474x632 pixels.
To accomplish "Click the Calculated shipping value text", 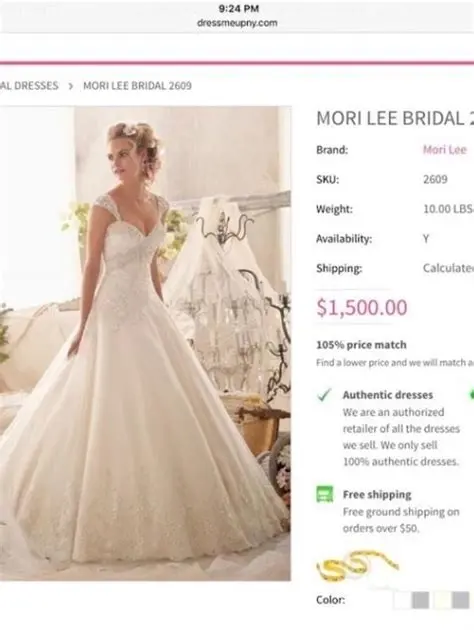I will 448,268.
